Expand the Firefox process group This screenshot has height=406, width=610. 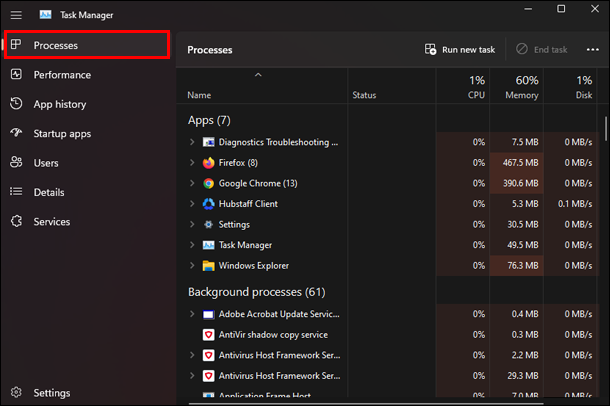click(x=192, y=163)
